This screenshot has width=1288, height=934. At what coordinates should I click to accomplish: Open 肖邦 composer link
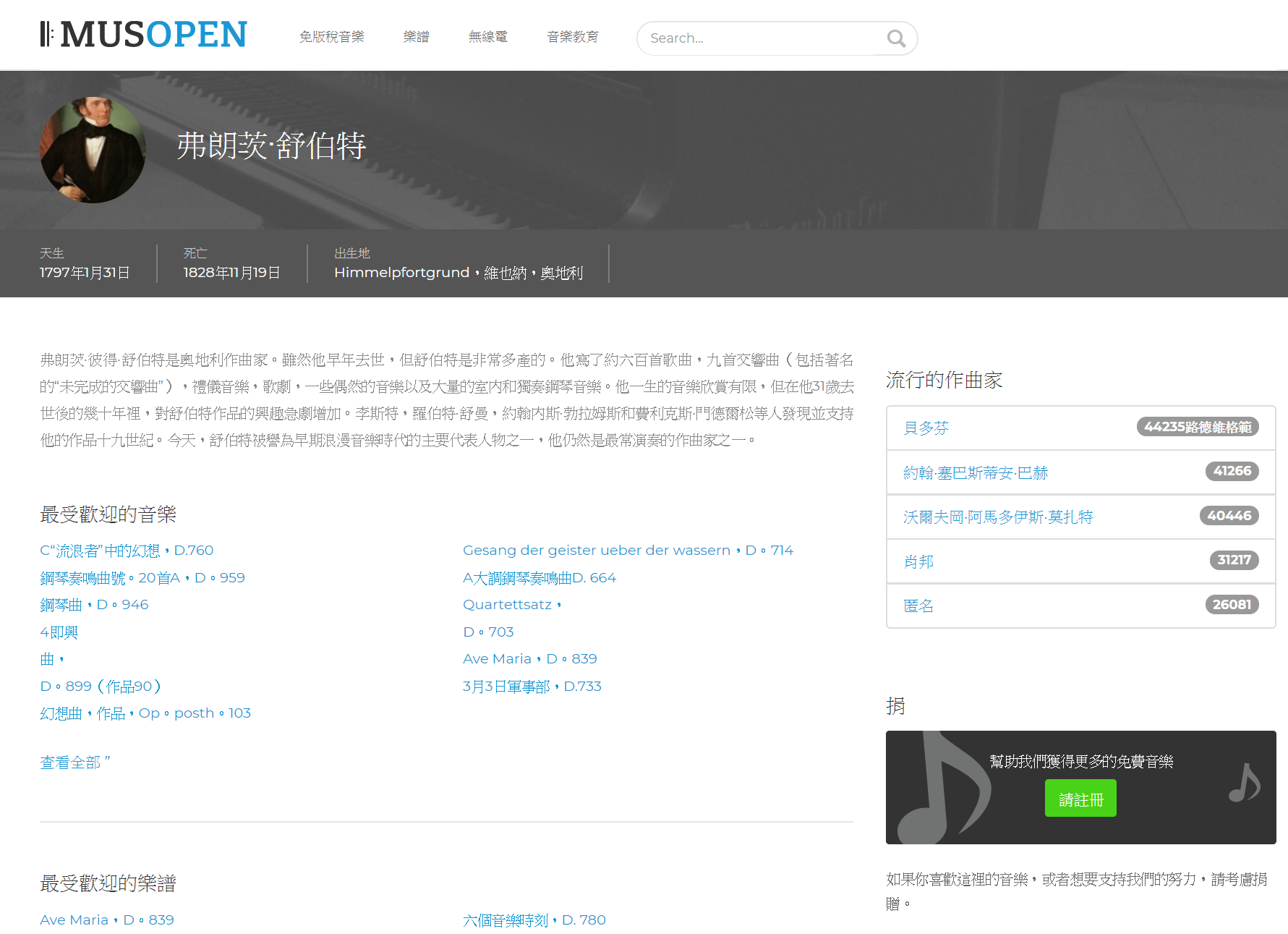coord(918,561)
